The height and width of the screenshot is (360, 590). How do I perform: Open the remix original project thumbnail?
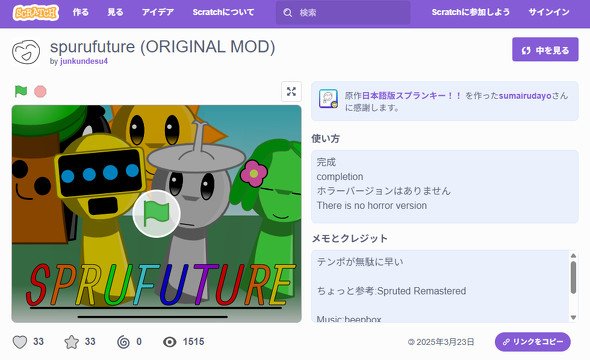click(x=328, y=99)
